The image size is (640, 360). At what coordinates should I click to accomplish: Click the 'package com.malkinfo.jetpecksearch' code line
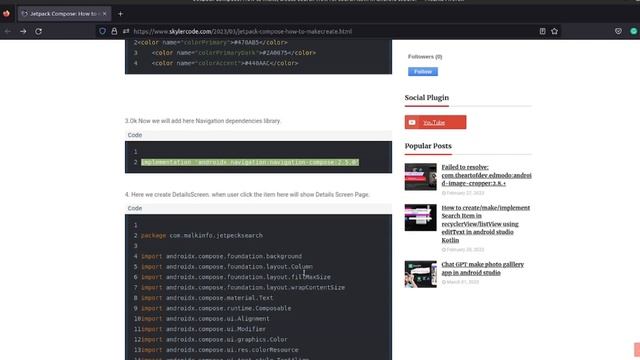click(202, 236)
